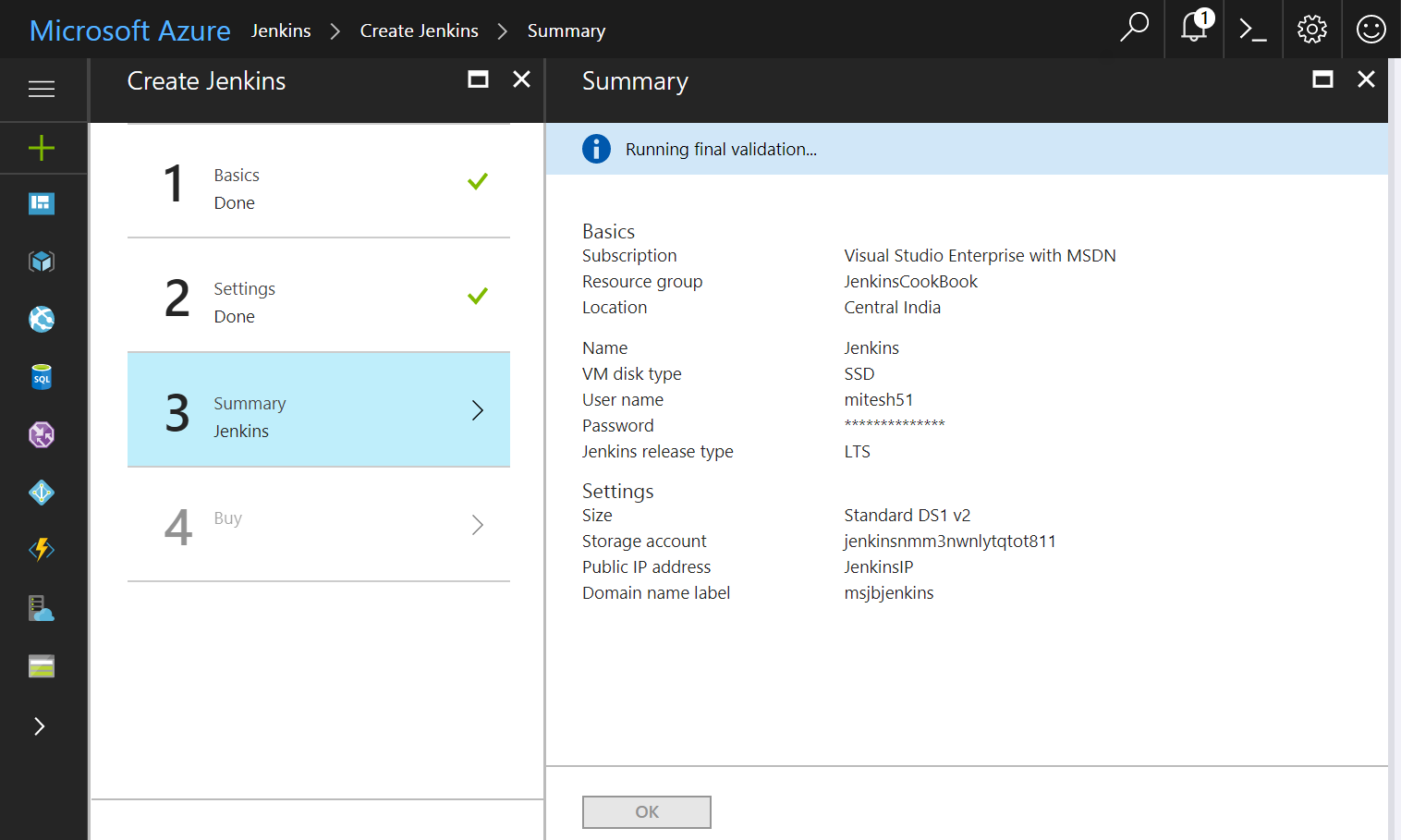
Task: Click the chevron on Summary step
Action: coord(478,410)
